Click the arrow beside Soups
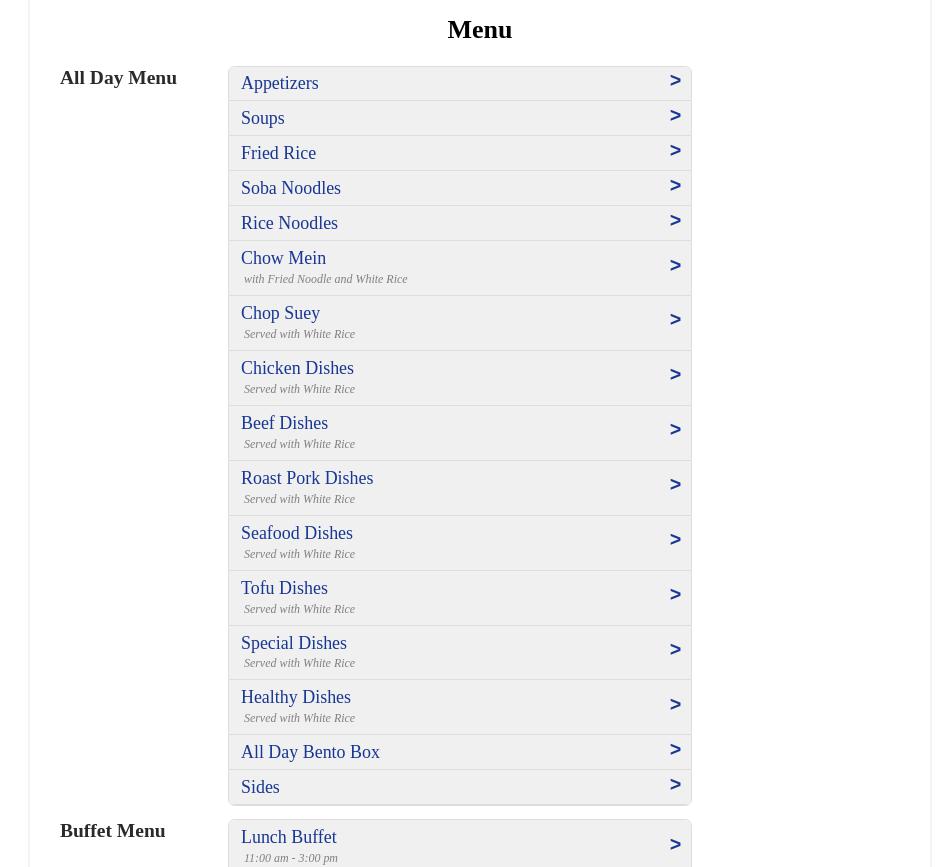The height and width of the screenshot is (867, 945). (x=675, y=116)
